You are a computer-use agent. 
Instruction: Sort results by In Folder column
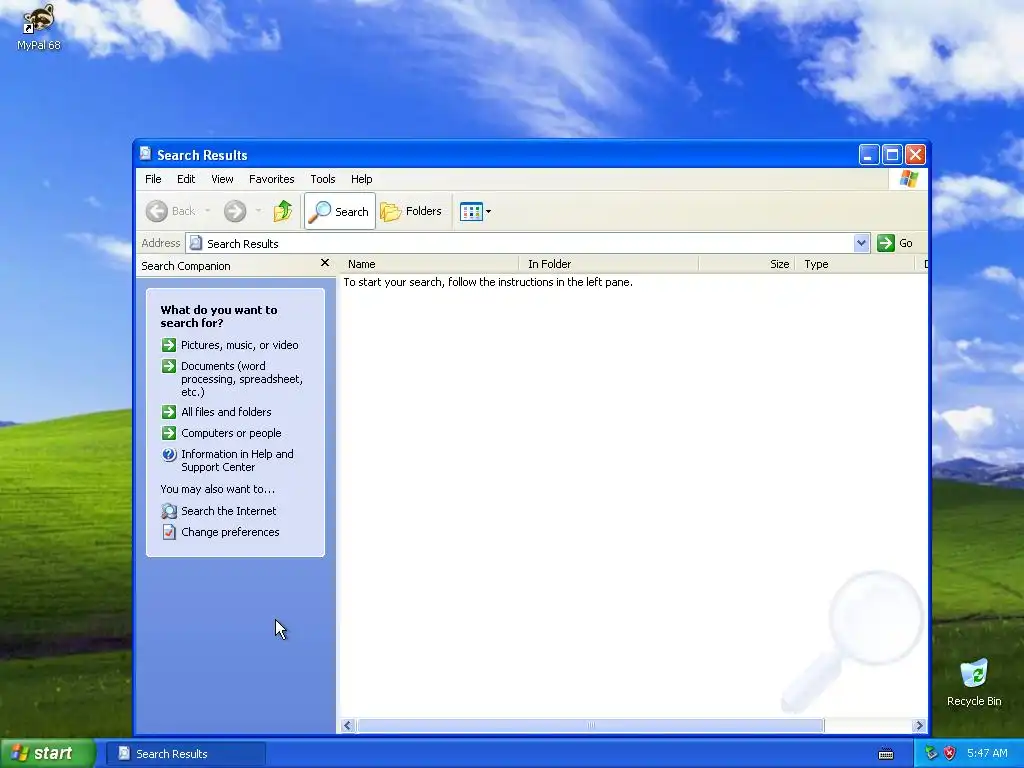(x=609, y=264)
